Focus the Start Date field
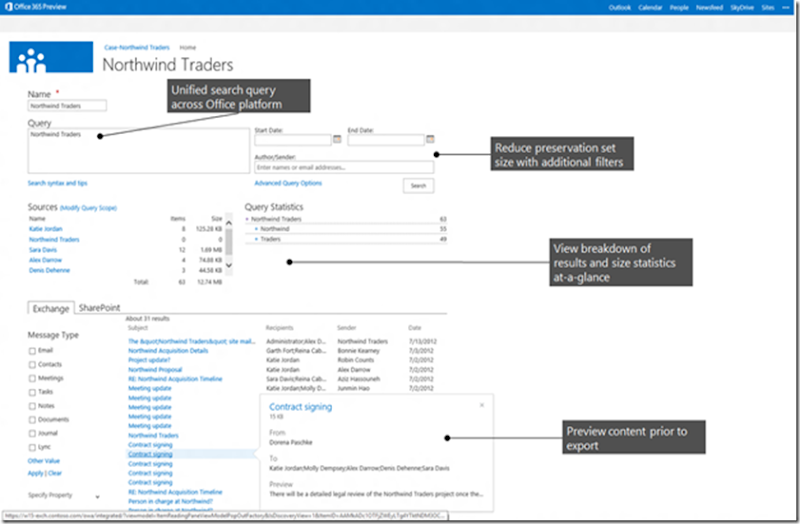The width and height of the screenshot is (800, 524). (293, 139)
